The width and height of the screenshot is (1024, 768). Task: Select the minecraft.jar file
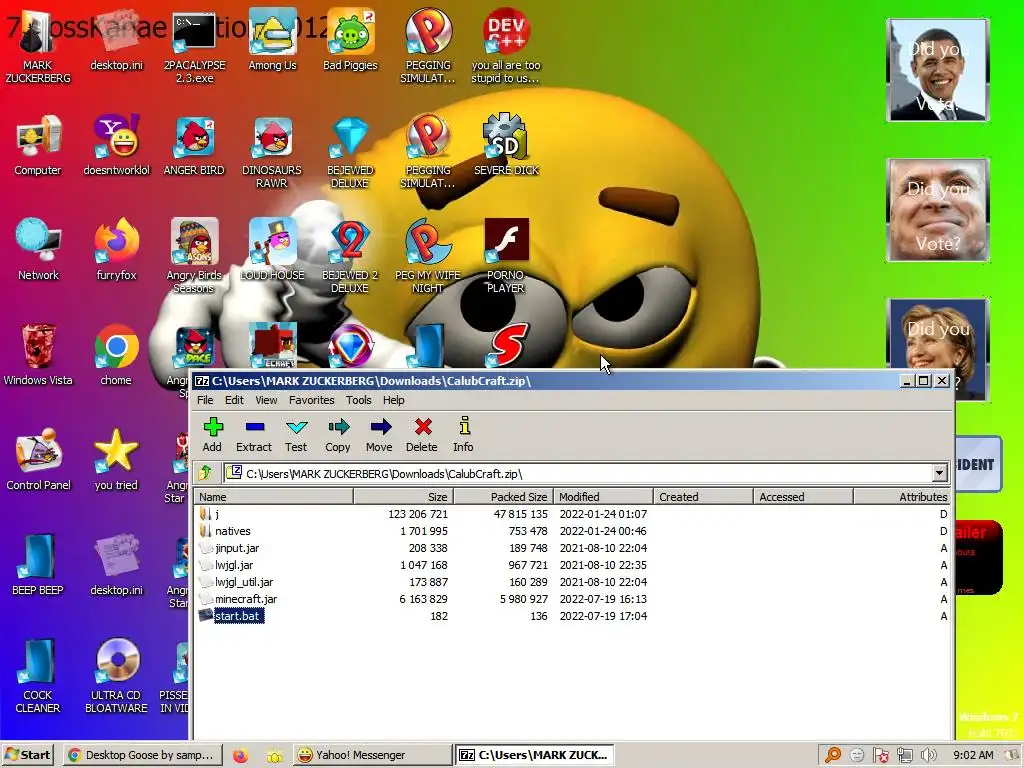572,599
